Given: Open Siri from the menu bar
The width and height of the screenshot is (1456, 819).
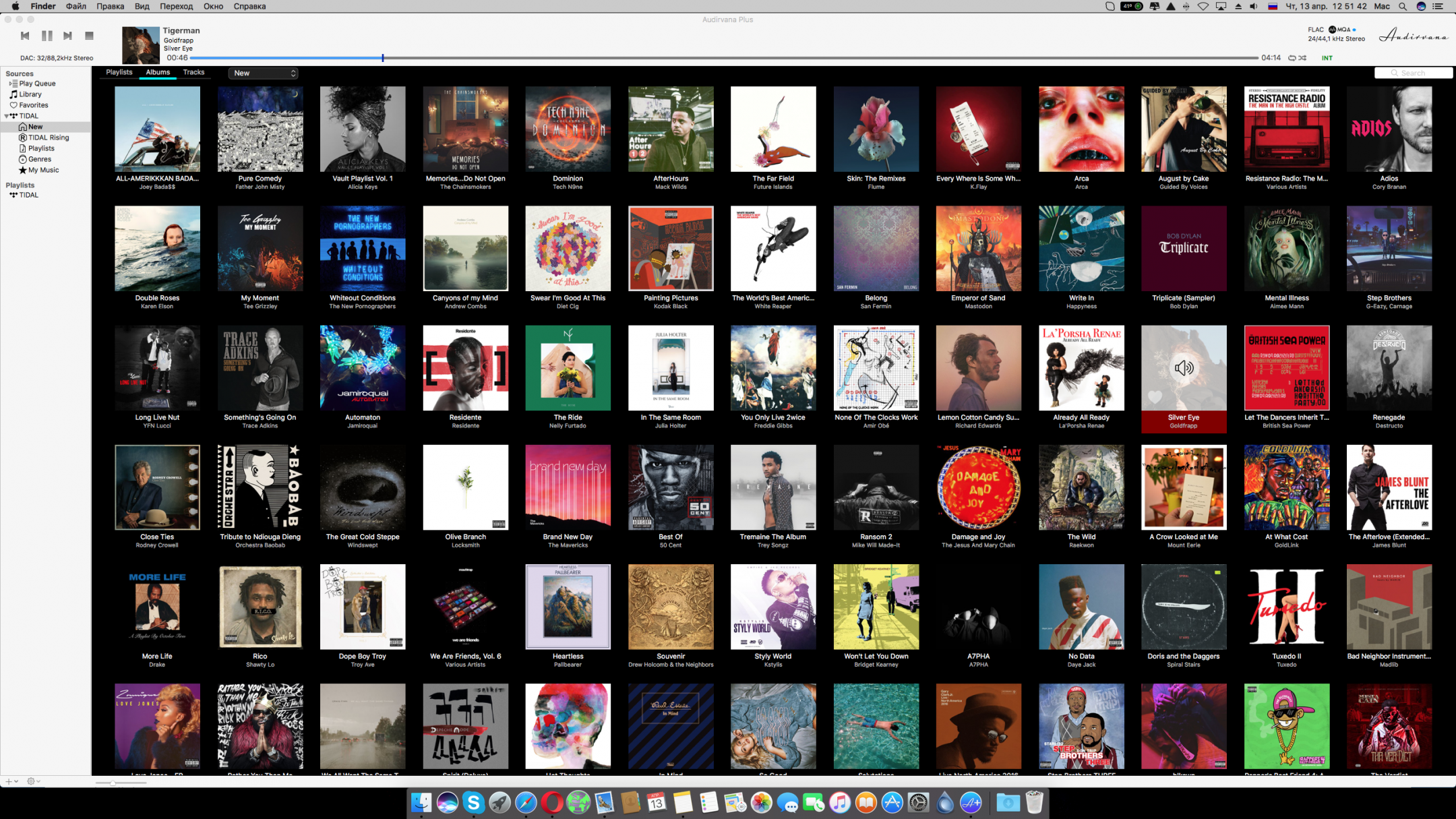Looking at the screenshot, I should tap(1421, 6).
